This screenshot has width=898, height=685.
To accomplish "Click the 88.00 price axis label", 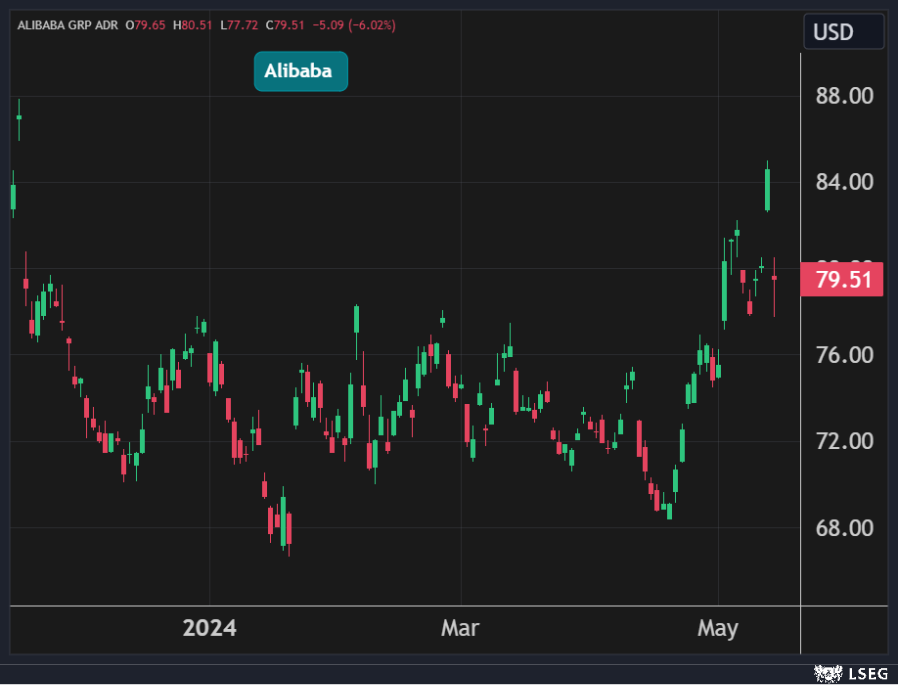I will 846,96.
